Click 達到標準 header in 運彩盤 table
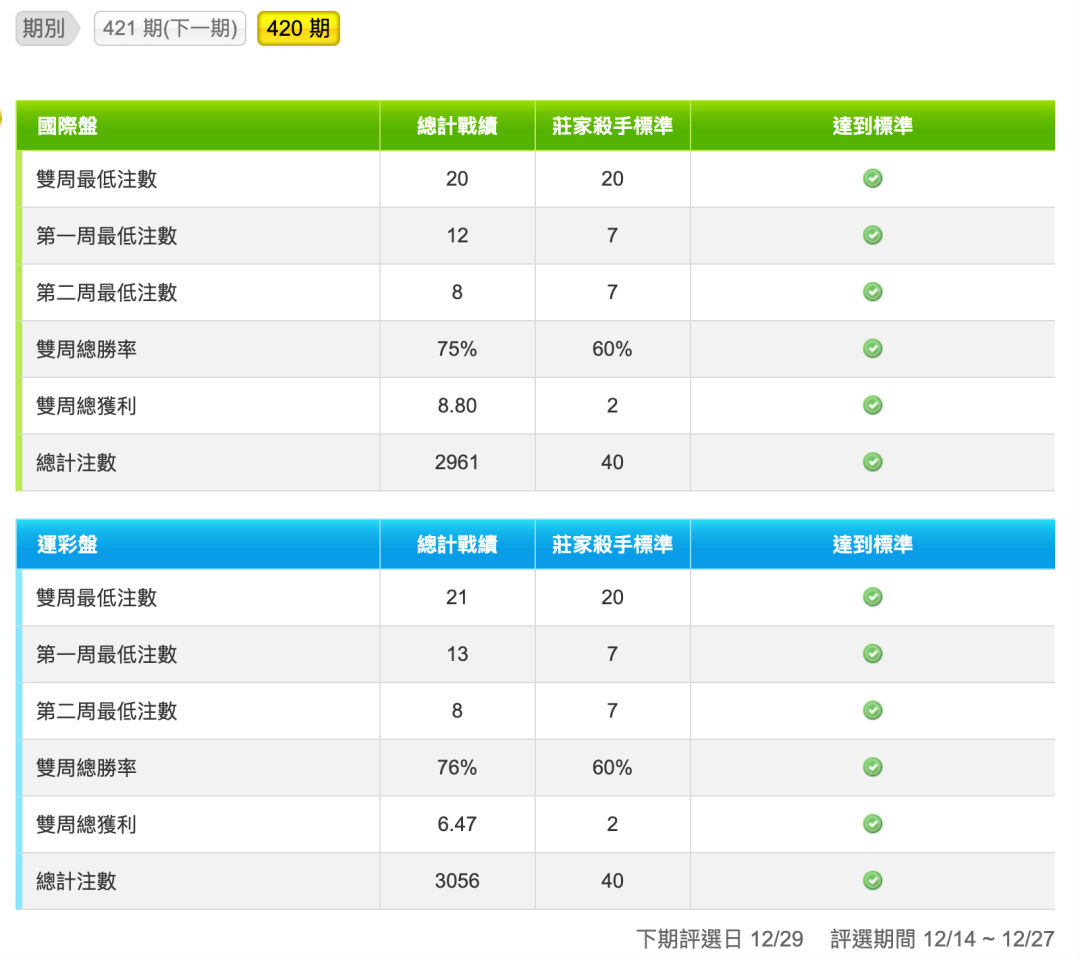The width and height of the screenshot is (1080, 960). point(872,545)
